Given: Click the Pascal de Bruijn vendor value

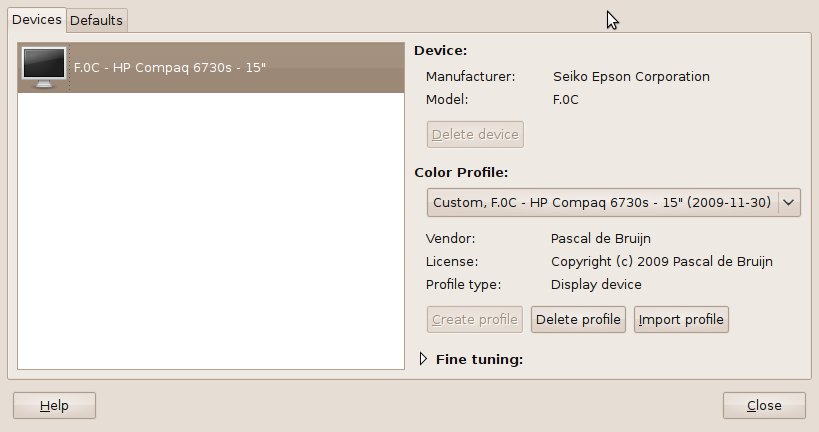Looking at the screenshot, I should coord(601,239).
